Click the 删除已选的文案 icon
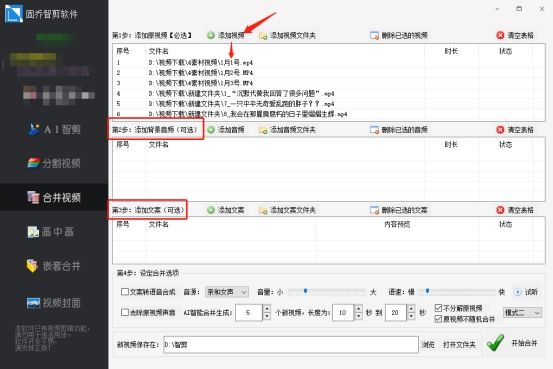Viewport: 553px width, 369px height. 374,210
